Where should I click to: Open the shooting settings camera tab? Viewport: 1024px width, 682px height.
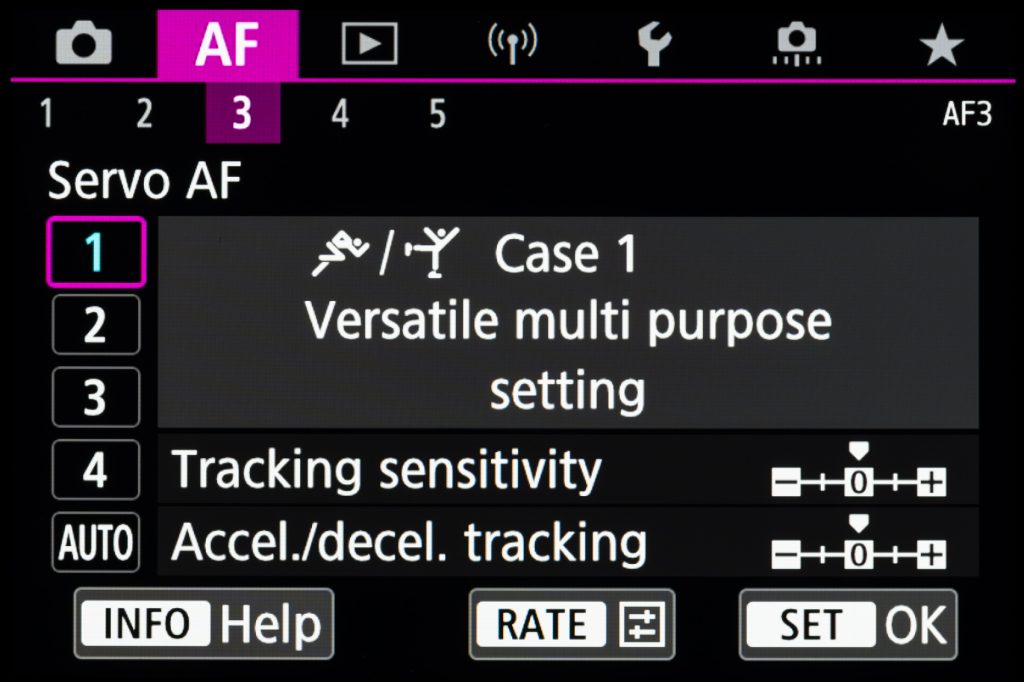point(84,44)
